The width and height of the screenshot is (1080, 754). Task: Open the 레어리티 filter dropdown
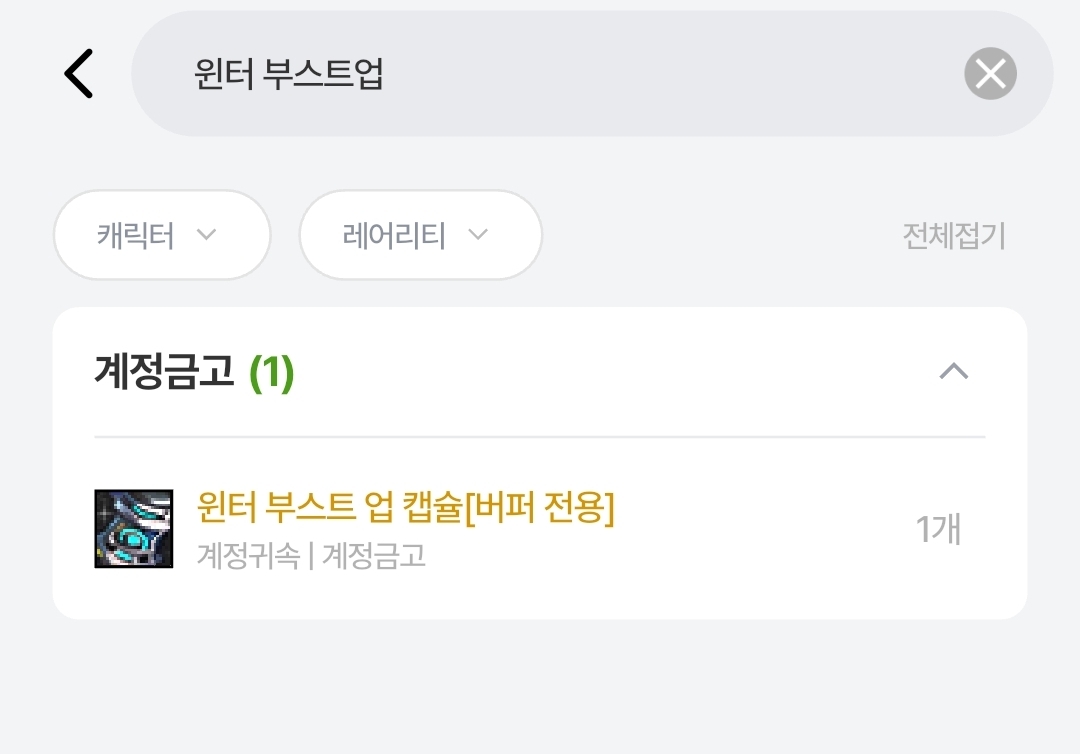[420, 235]
